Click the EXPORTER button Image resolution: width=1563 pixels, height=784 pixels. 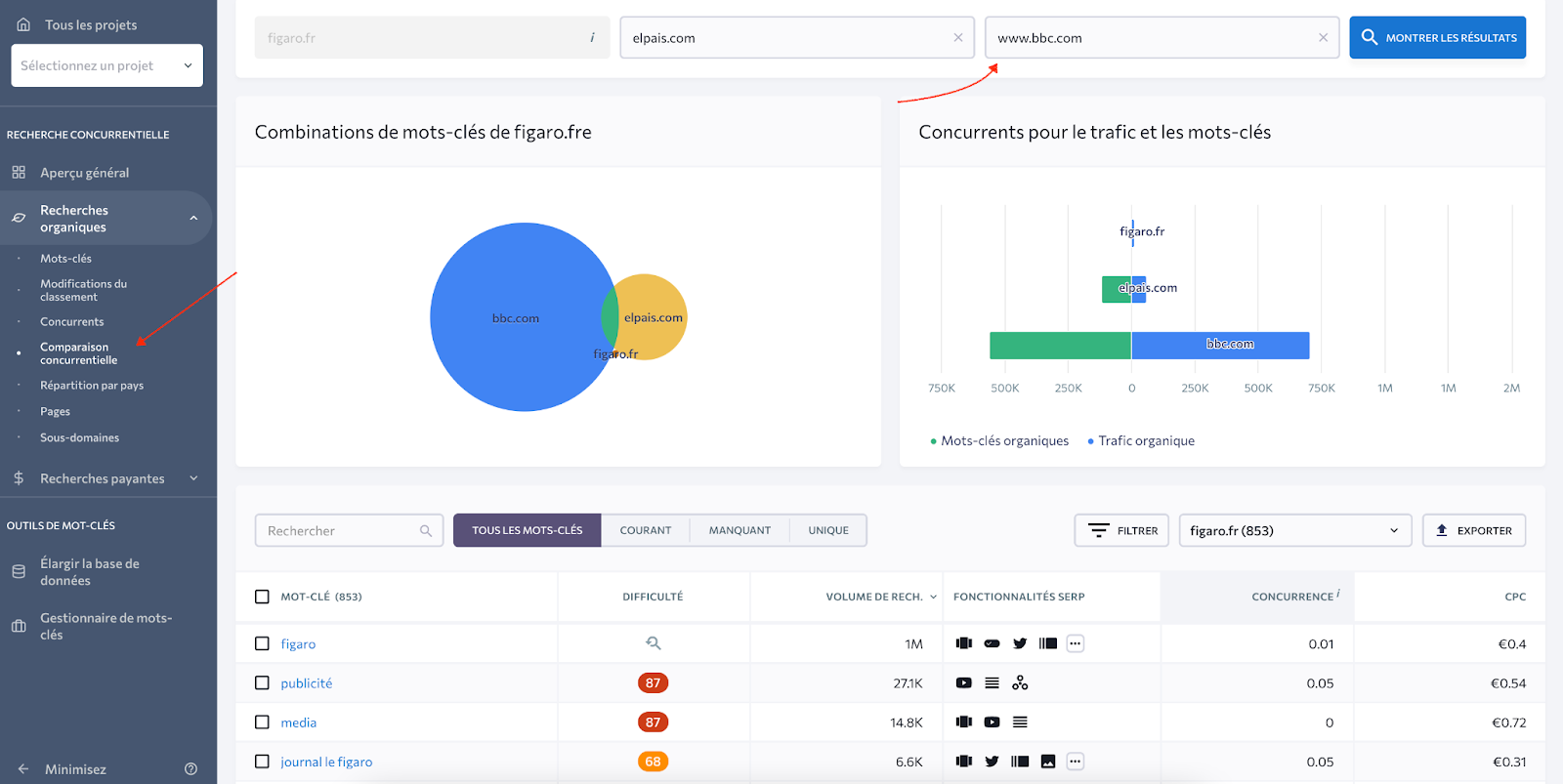1474,530
